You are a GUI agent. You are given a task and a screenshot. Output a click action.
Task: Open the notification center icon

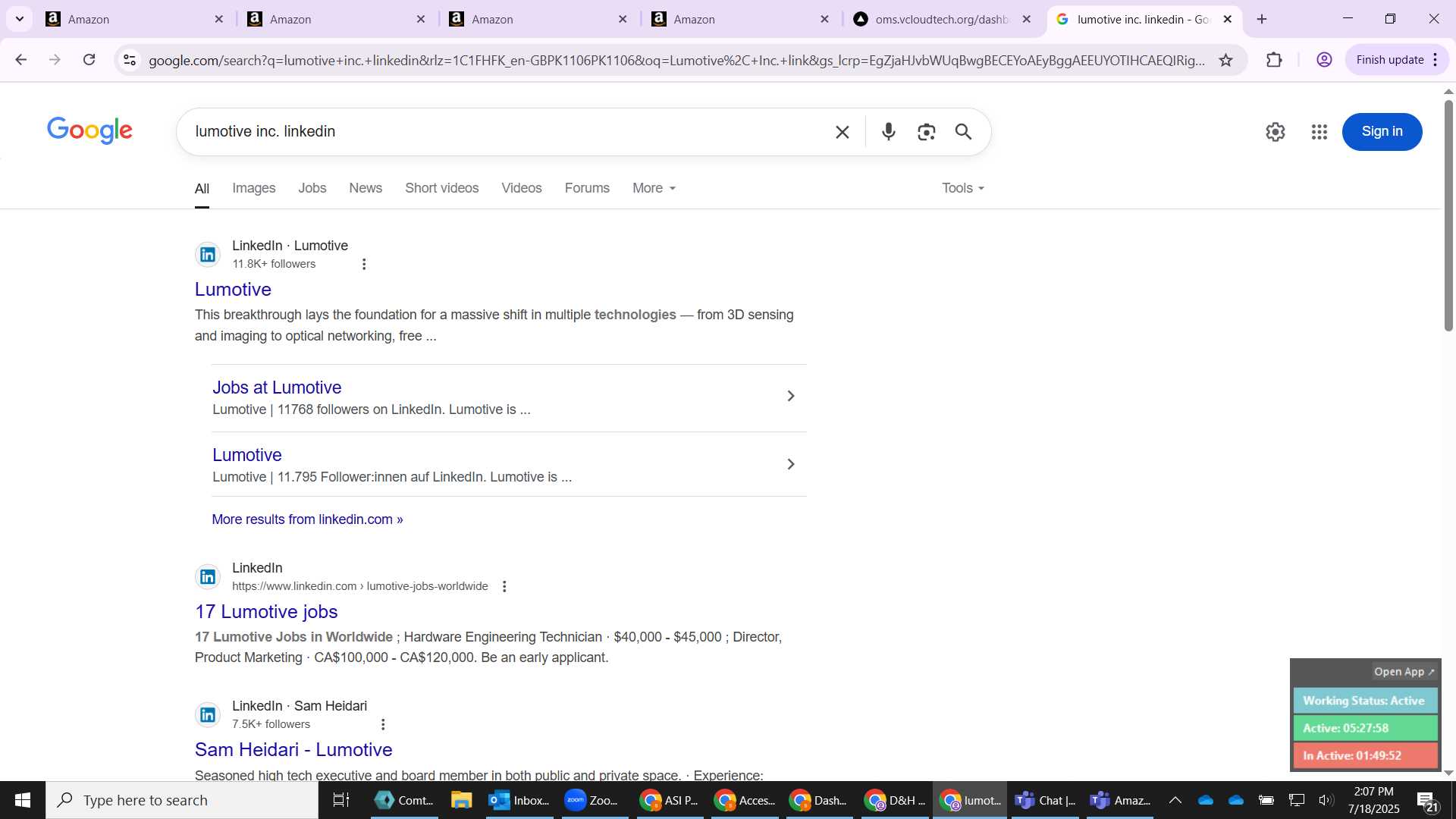(1426, 801)
